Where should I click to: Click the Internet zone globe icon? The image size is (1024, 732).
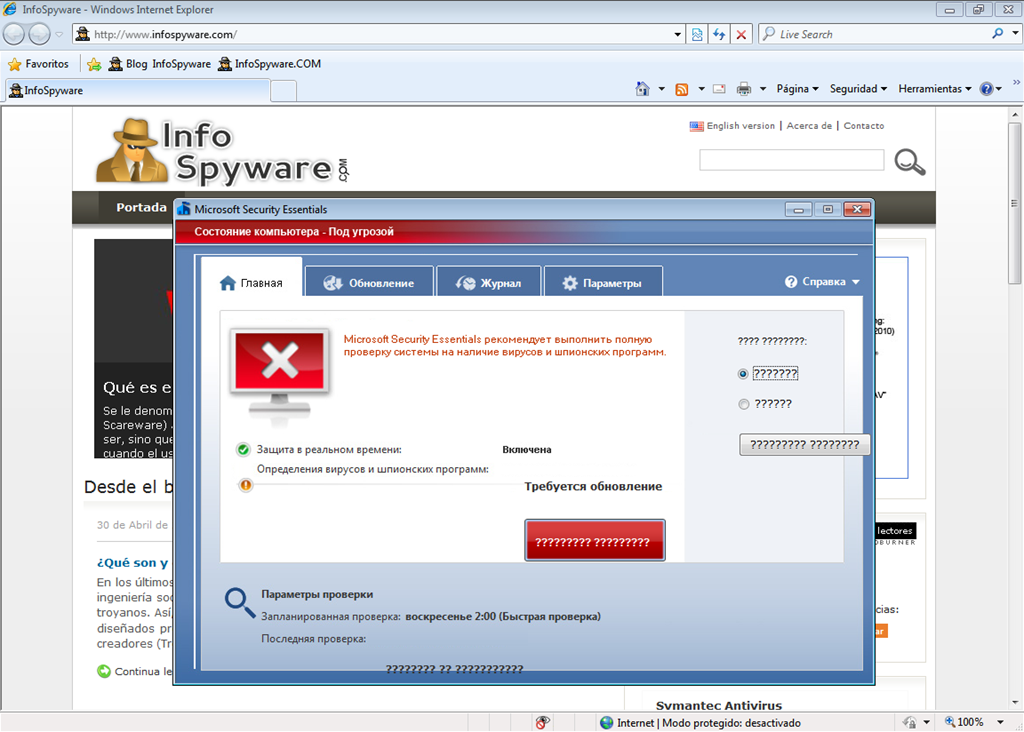pos(607,723)
